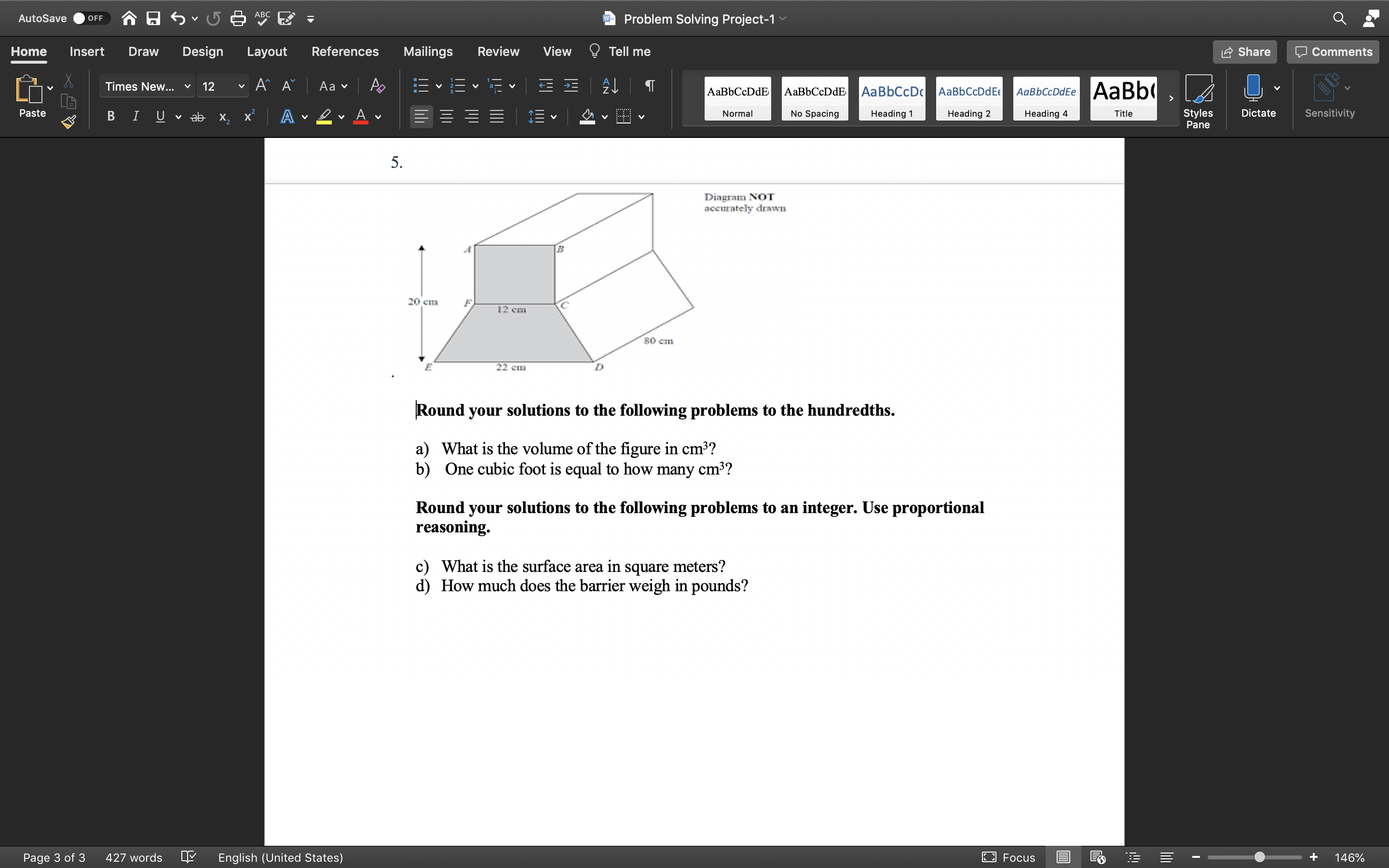1389x868 pixels.
Task: Enable bold formatting
Action: tap(110, 117)
